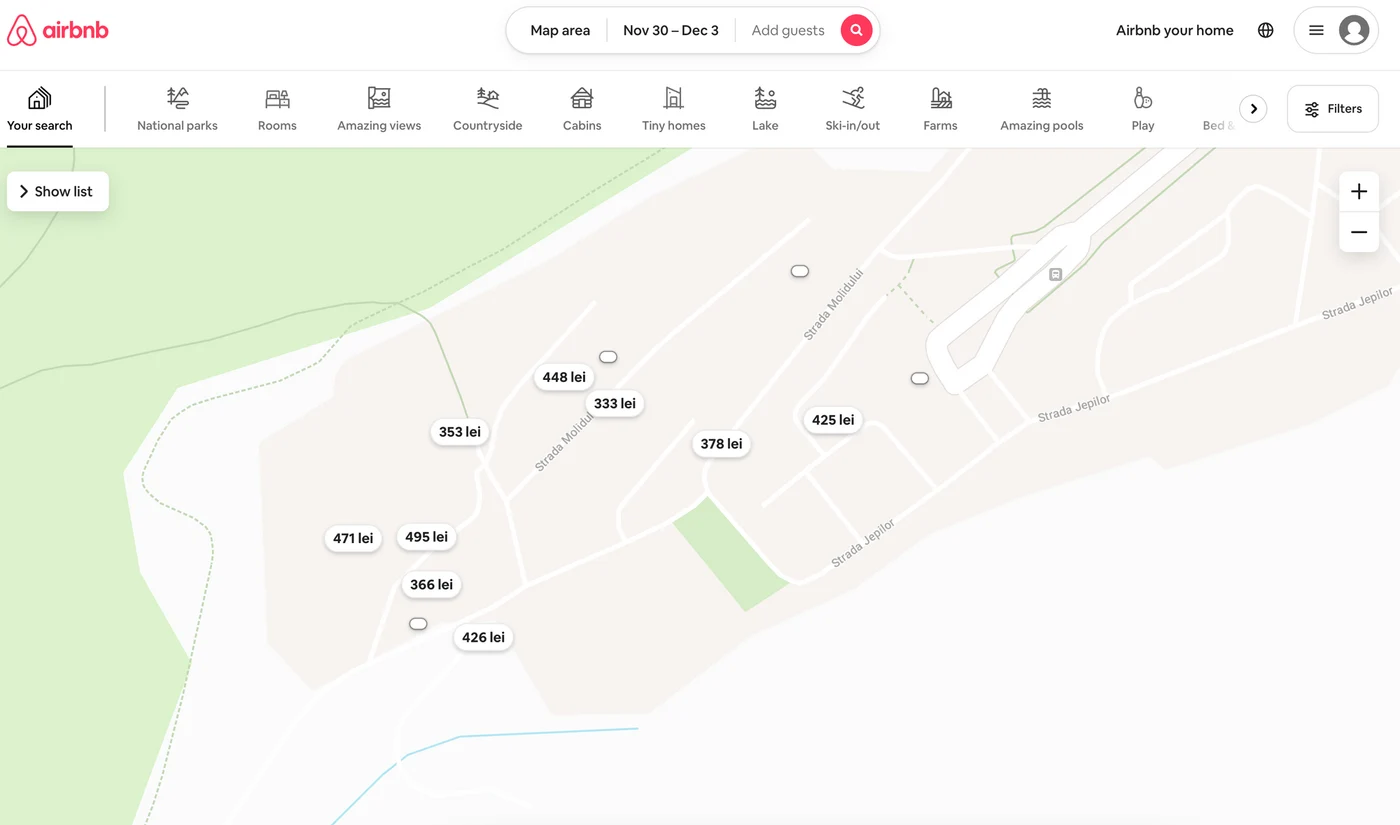
Task: Select the Tiny homes category icon
Action: (674, 98)
